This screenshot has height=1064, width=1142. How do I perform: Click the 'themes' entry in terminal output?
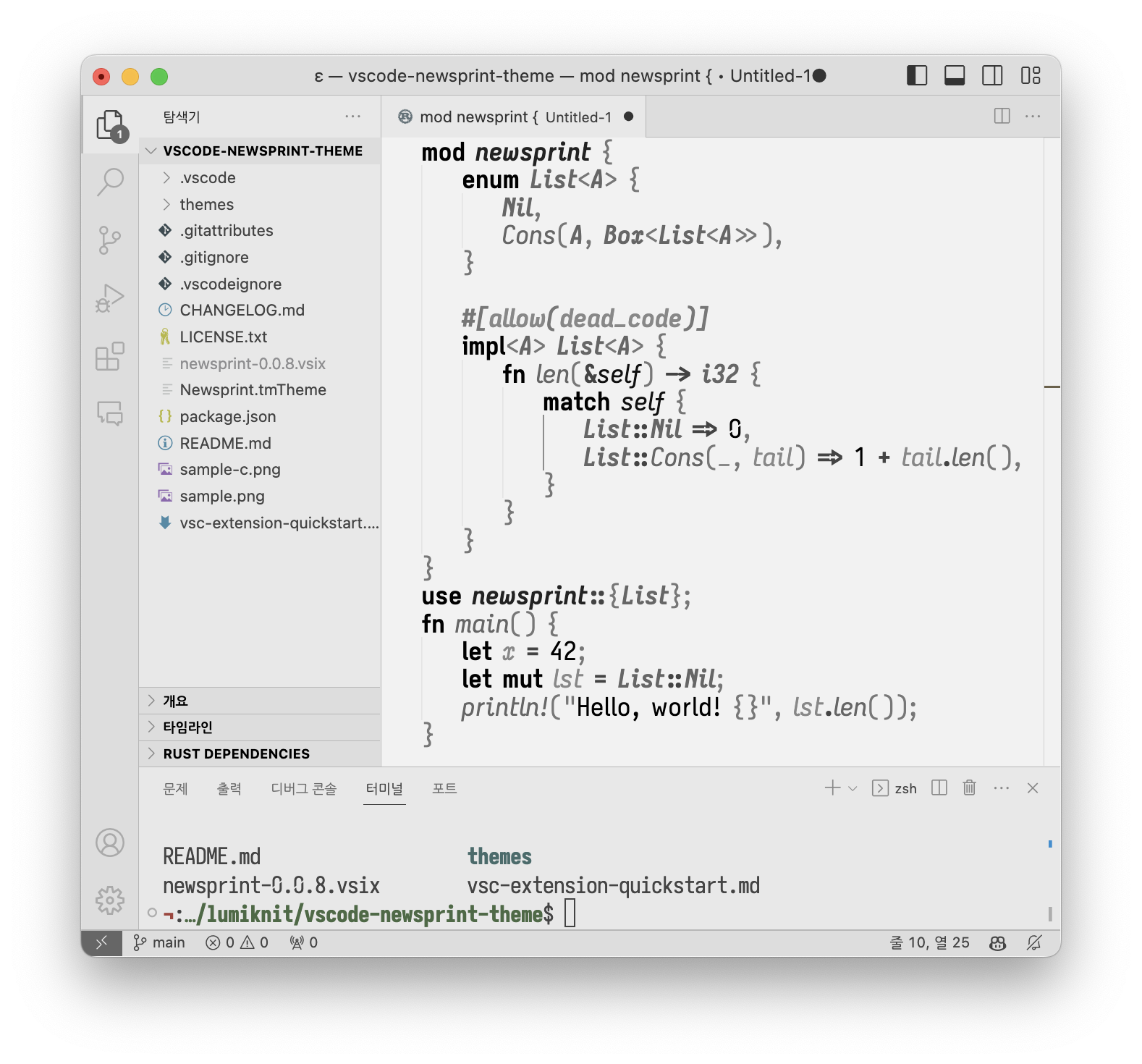(499, 856)
